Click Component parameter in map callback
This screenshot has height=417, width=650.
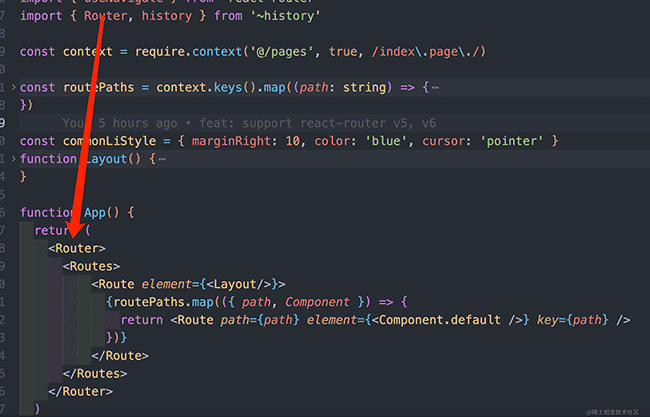point(317,302)
